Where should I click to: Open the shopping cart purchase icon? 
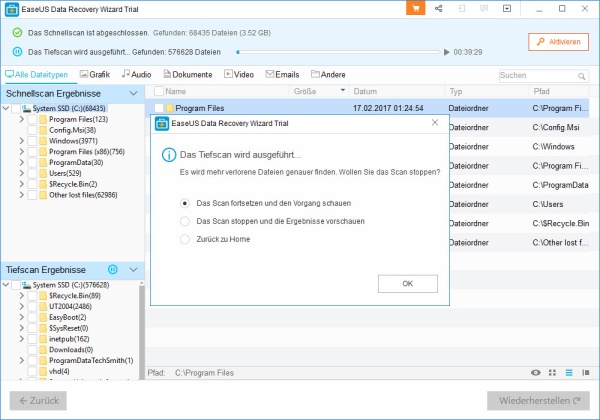coord(416,8)
